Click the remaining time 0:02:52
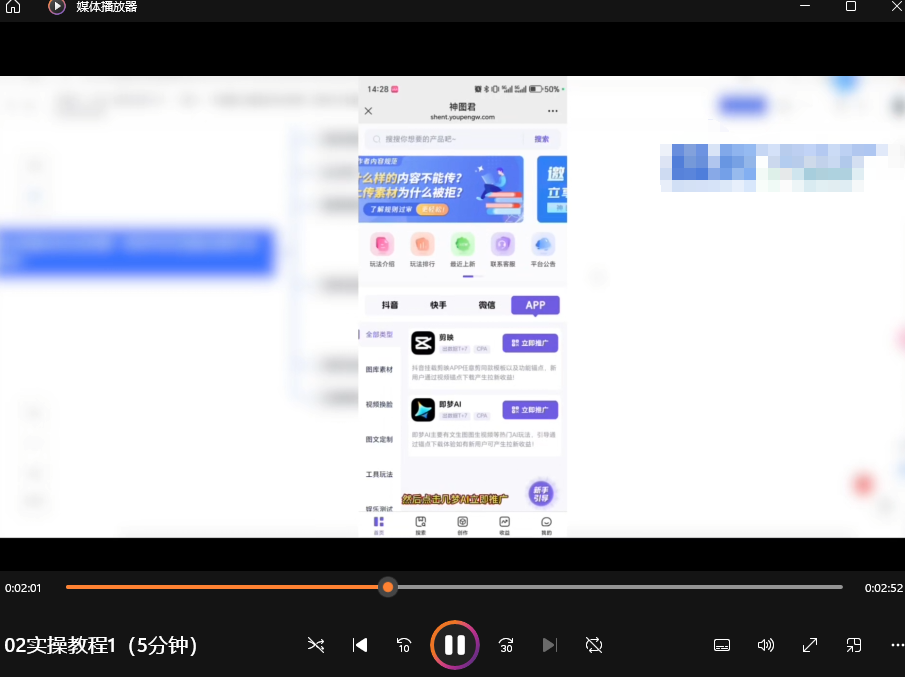Viewport: 905px width, 677px height. [883, 588]
